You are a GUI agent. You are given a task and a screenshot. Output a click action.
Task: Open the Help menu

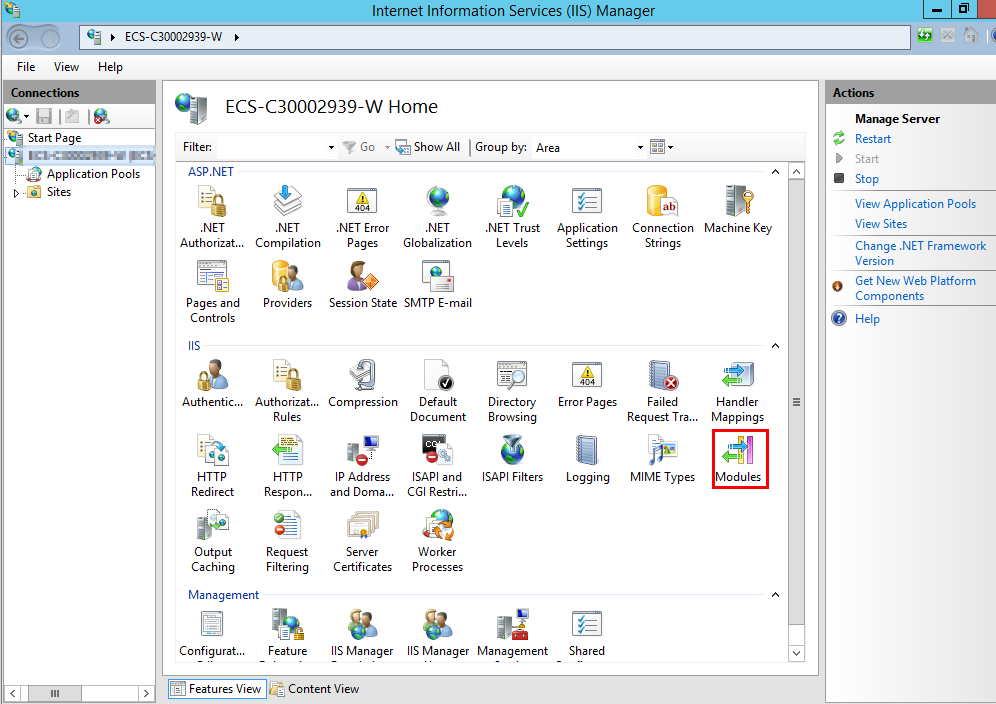pyautogui.click(x=110, y=67)
